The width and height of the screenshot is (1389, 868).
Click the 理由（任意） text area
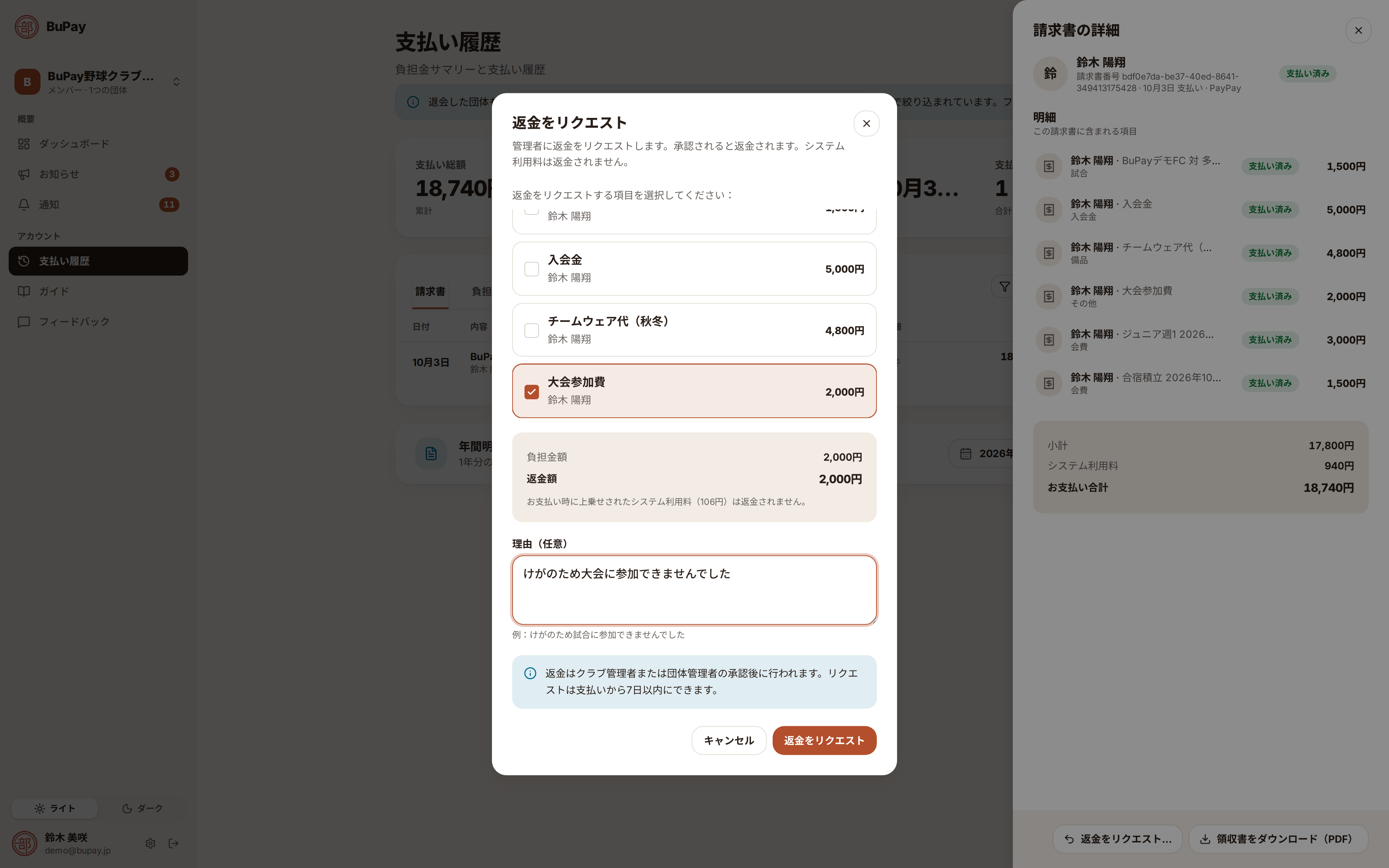point(694,590)
